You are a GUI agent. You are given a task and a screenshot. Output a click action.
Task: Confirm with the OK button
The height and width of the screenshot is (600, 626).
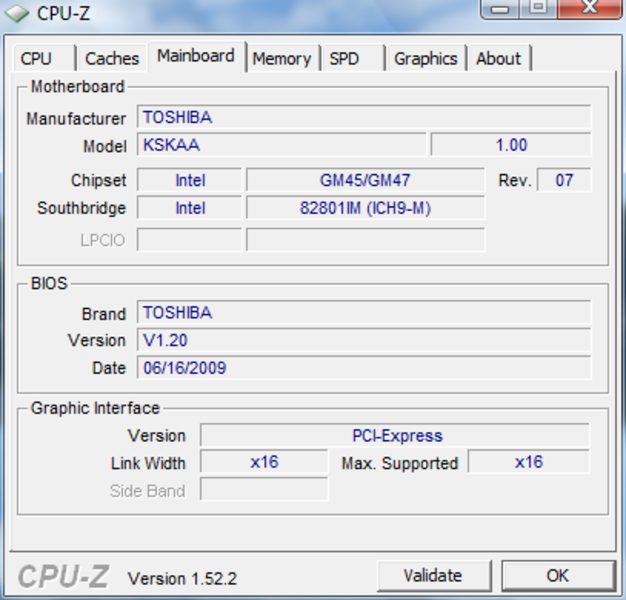558,576
